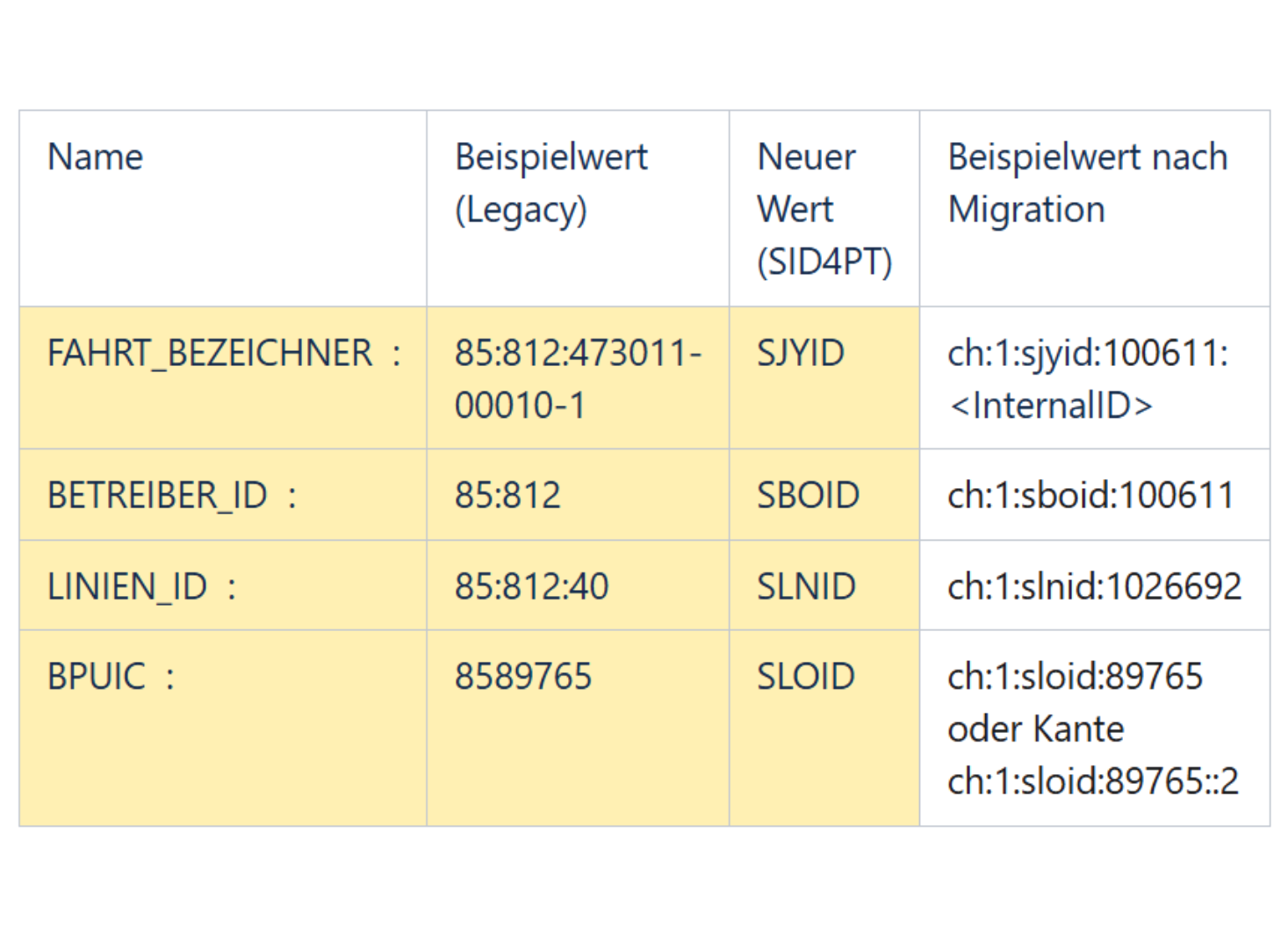
Task: Click the SLOID cell
Action: 824,729
